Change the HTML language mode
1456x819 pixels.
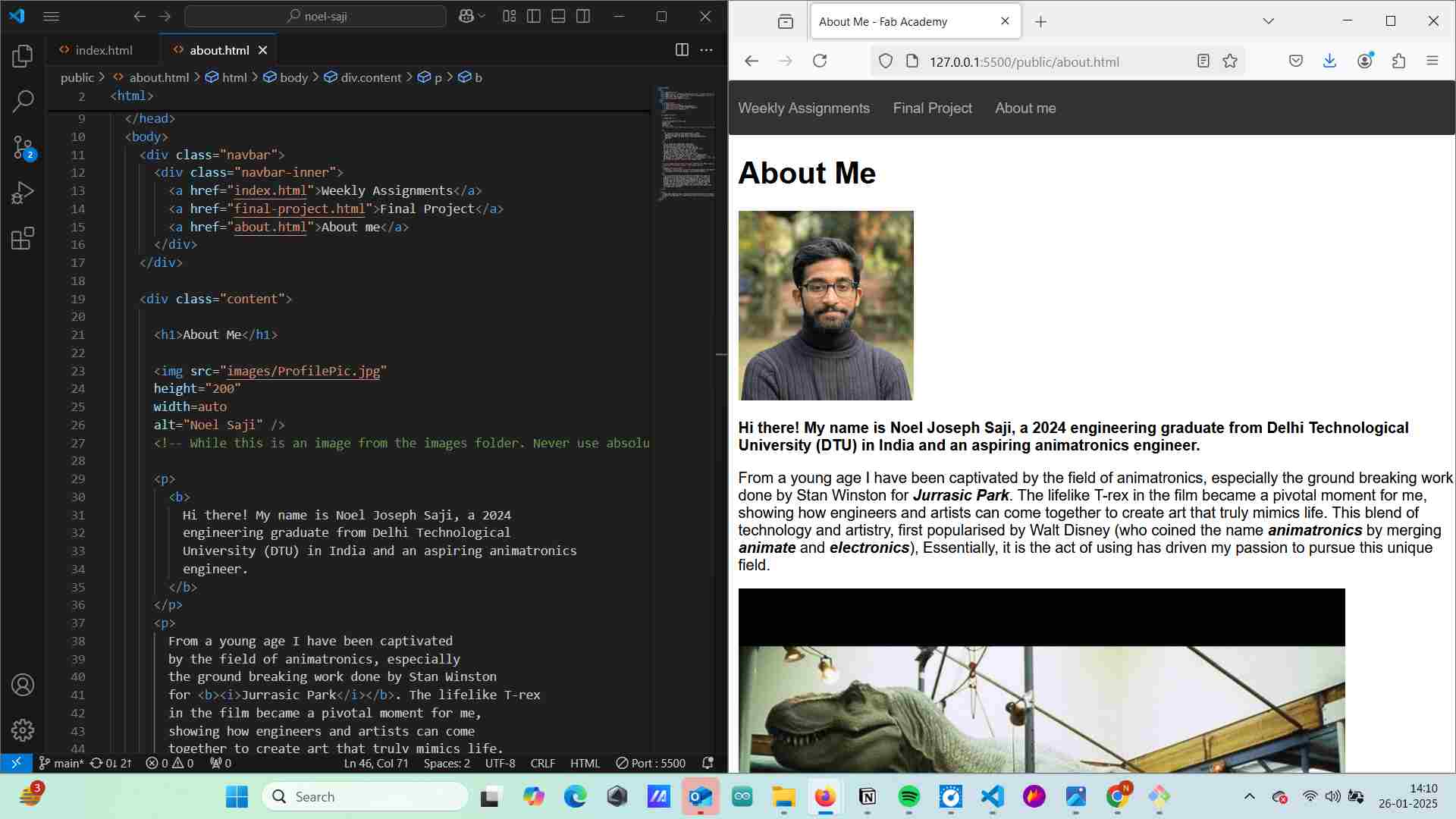(x=585, y=764)
